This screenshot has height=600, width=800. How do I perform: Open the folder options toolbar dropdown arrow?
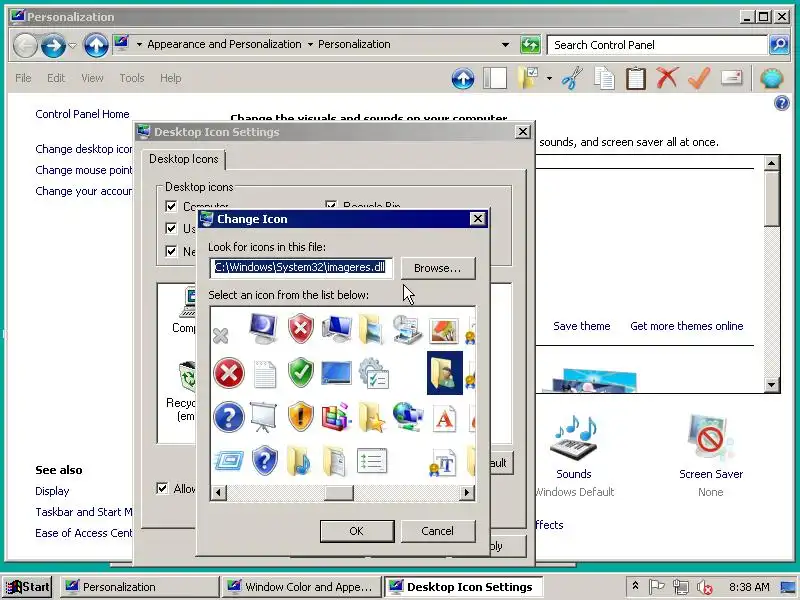[549, 79]
